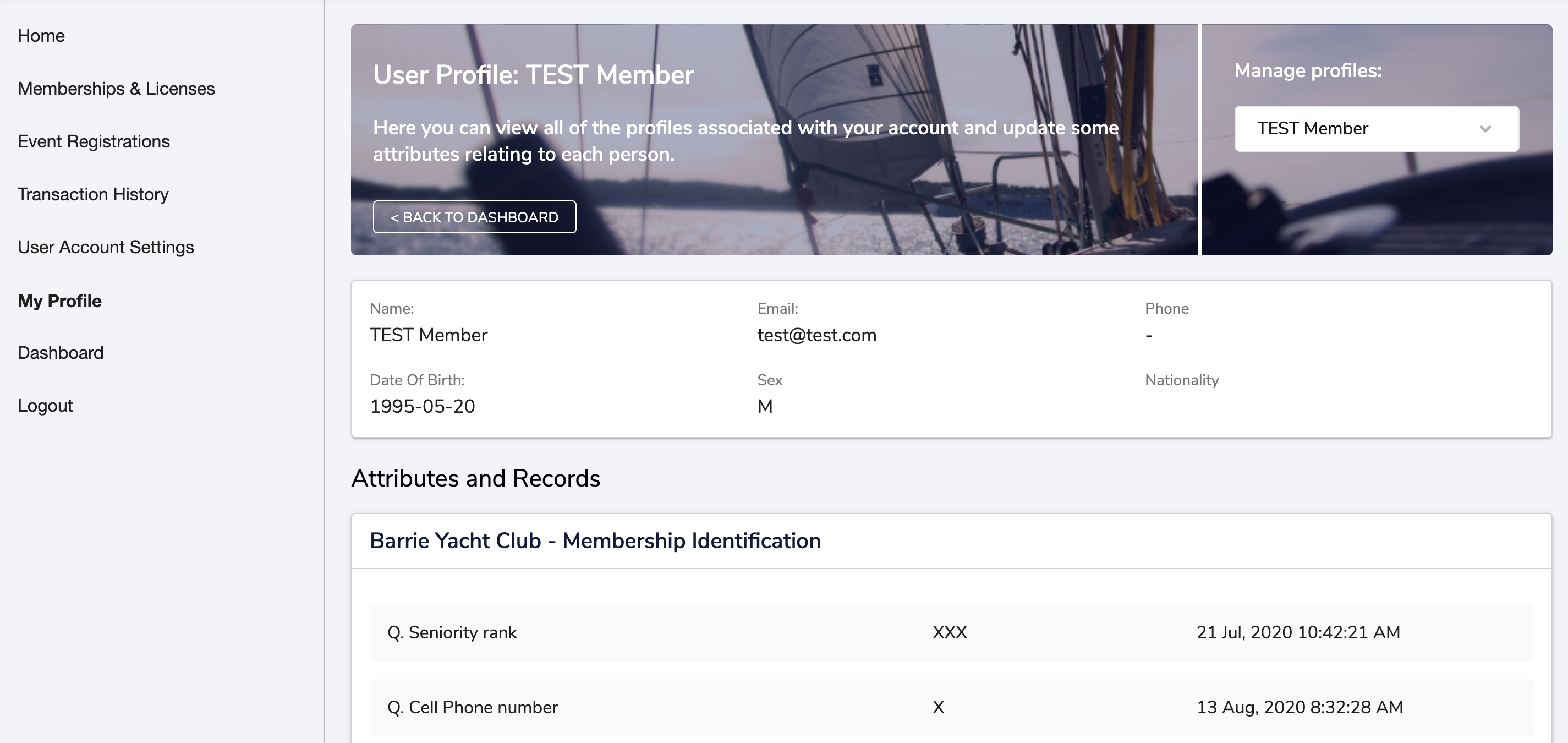The height and width of the screenshot is (743, 1568).
Task: Open User Account Settings
Action: click(x=105, y=247)
